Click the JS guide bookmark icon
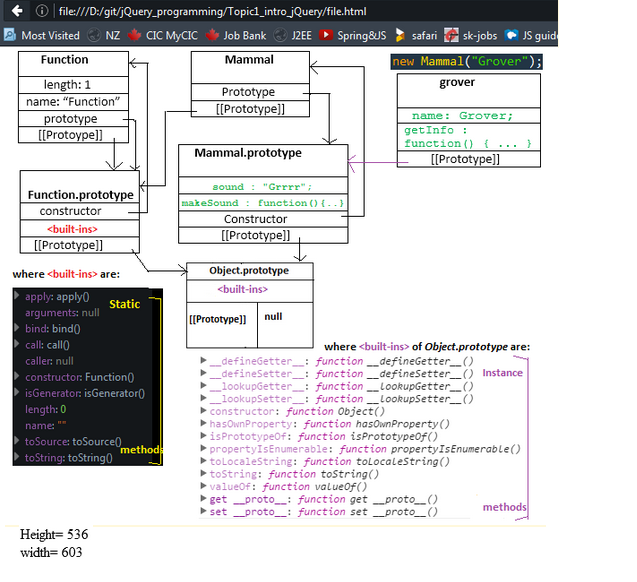This screenshot has width=637, height=582. coord(511,35)
